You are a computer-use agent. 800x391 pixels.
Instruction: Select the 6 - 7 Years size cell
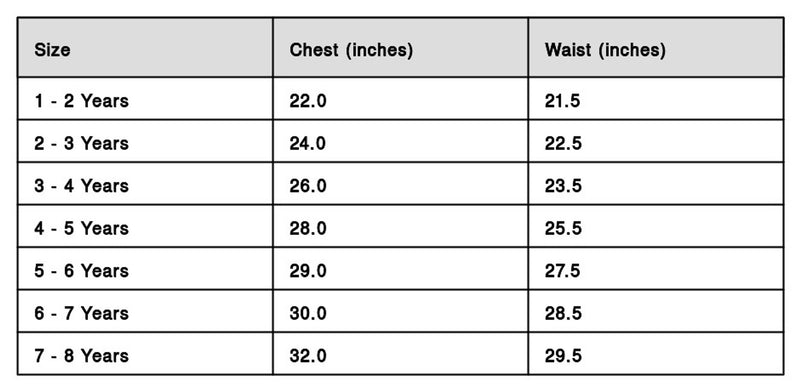coord(145,311)
